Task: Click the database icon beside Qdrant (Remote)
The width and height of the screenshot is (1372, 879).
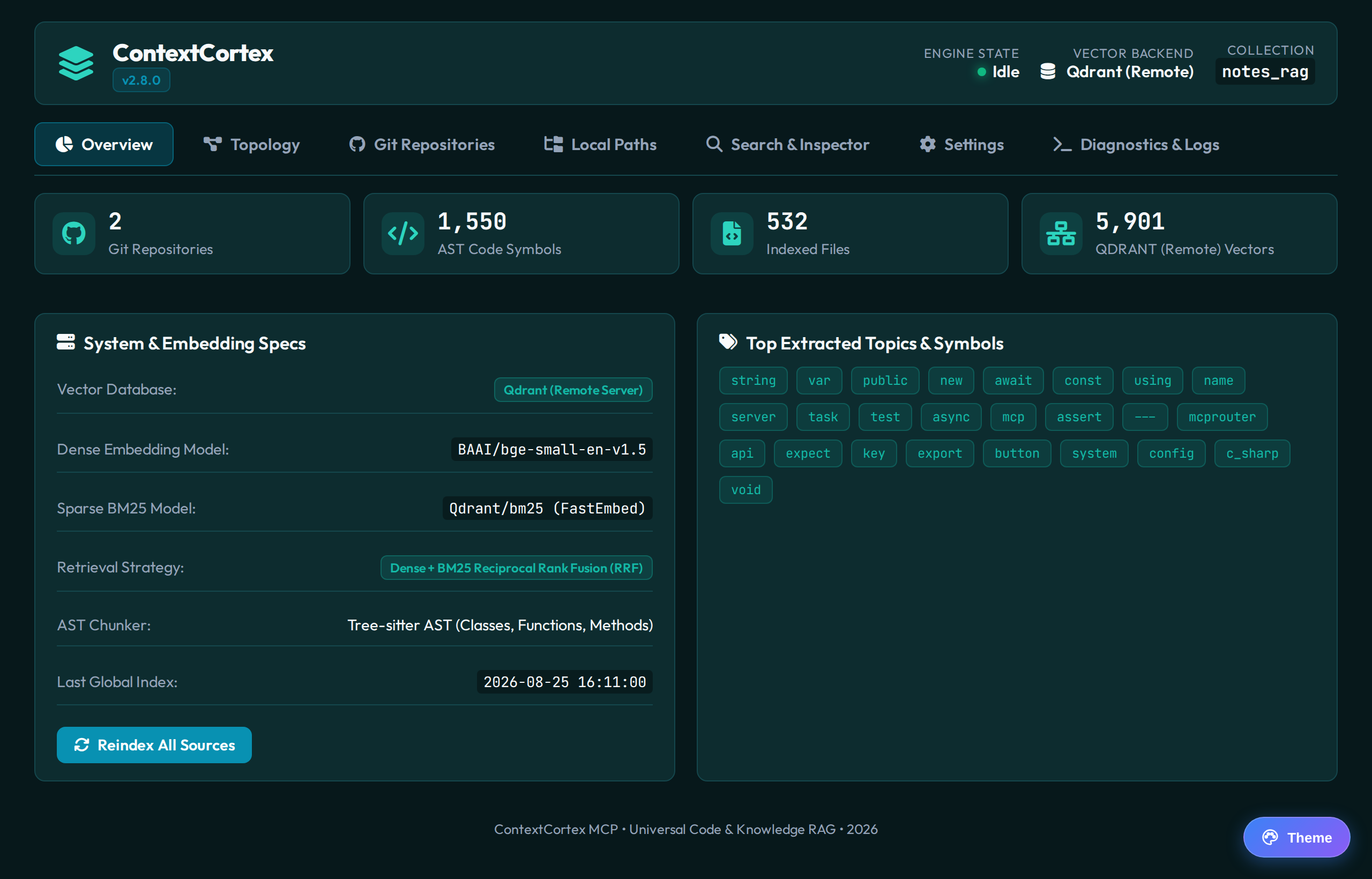Action: tap(1048, 71)
